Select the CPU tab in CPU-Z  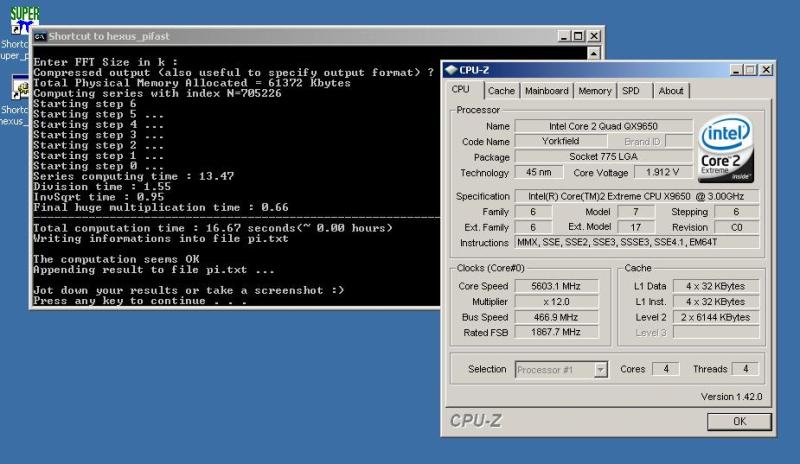tap(460, 89)
